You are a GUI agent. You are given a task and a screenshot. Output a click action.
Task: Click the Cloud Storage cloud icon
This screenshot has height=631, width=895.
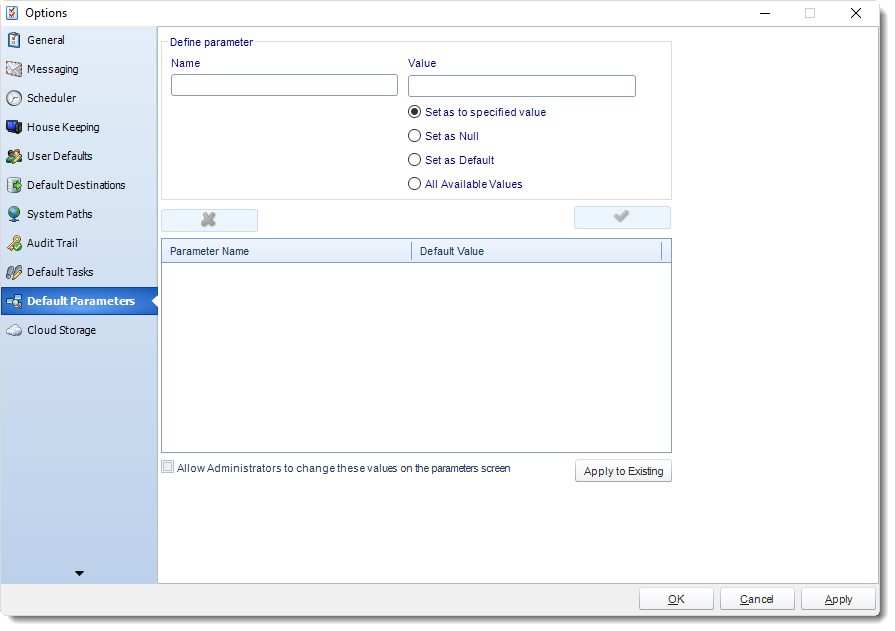pyautogui.click(x=14, y=331)
